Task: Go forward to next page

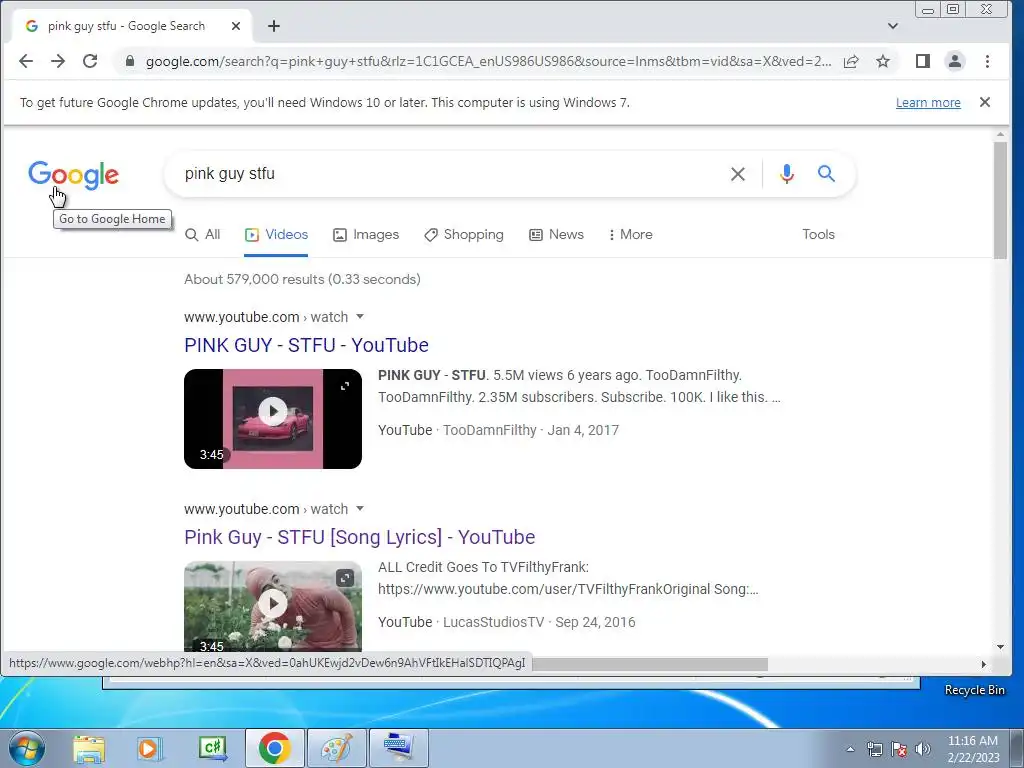Action: point(58,61)
